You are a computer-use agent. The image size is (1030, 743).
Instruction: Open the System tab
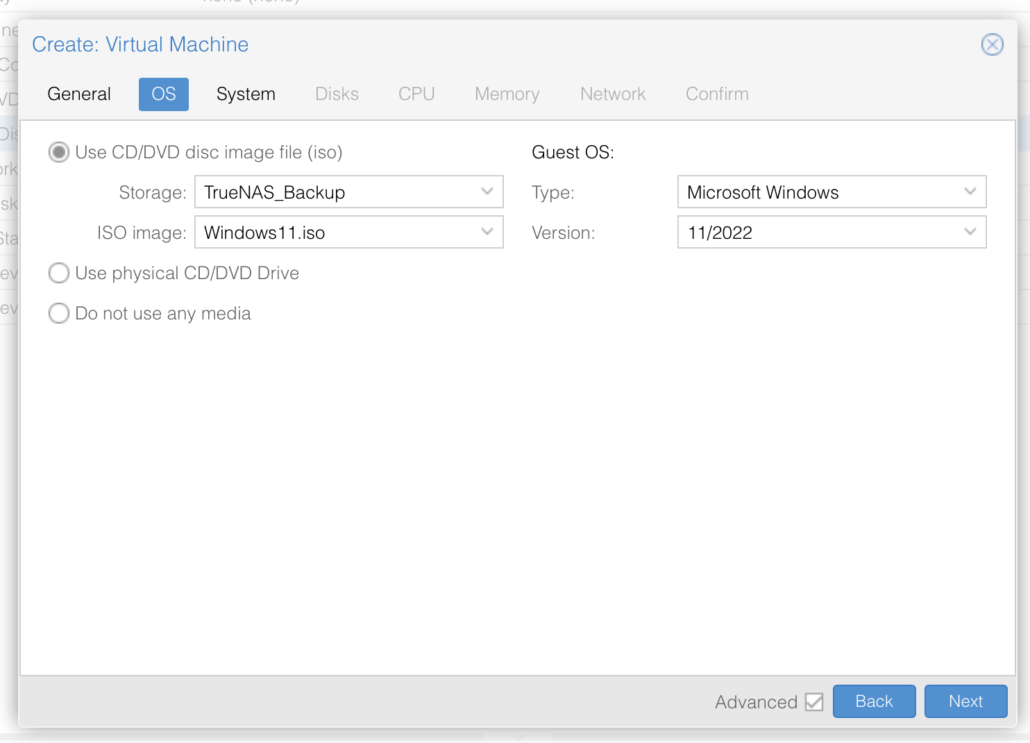(245, 94)
